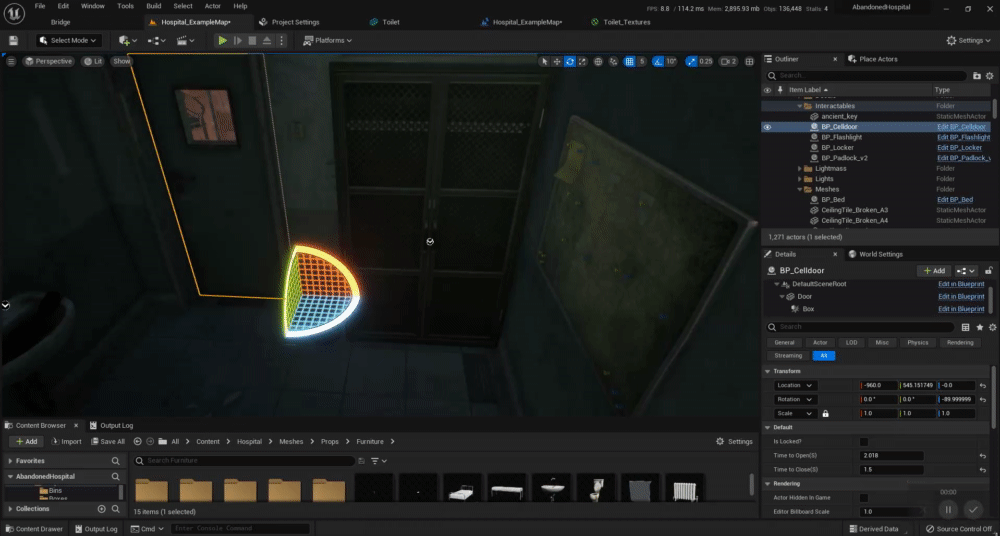This screenshot has height=536, width=1000.
Task: Click the Save current level icon
Action: (14, 40)
